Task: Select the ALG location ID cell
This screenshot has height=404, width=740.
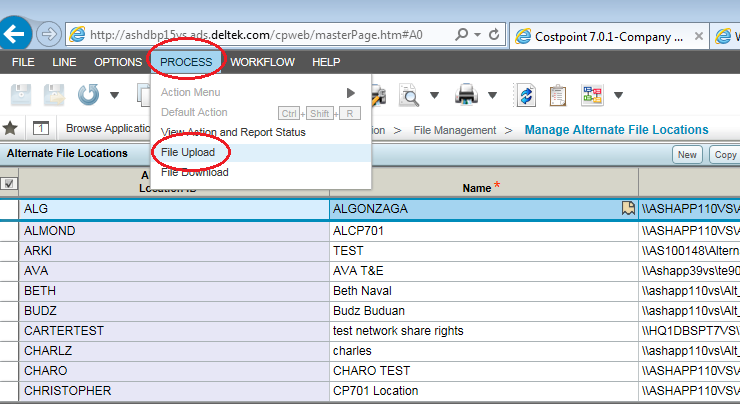Action: coord(174,209)
